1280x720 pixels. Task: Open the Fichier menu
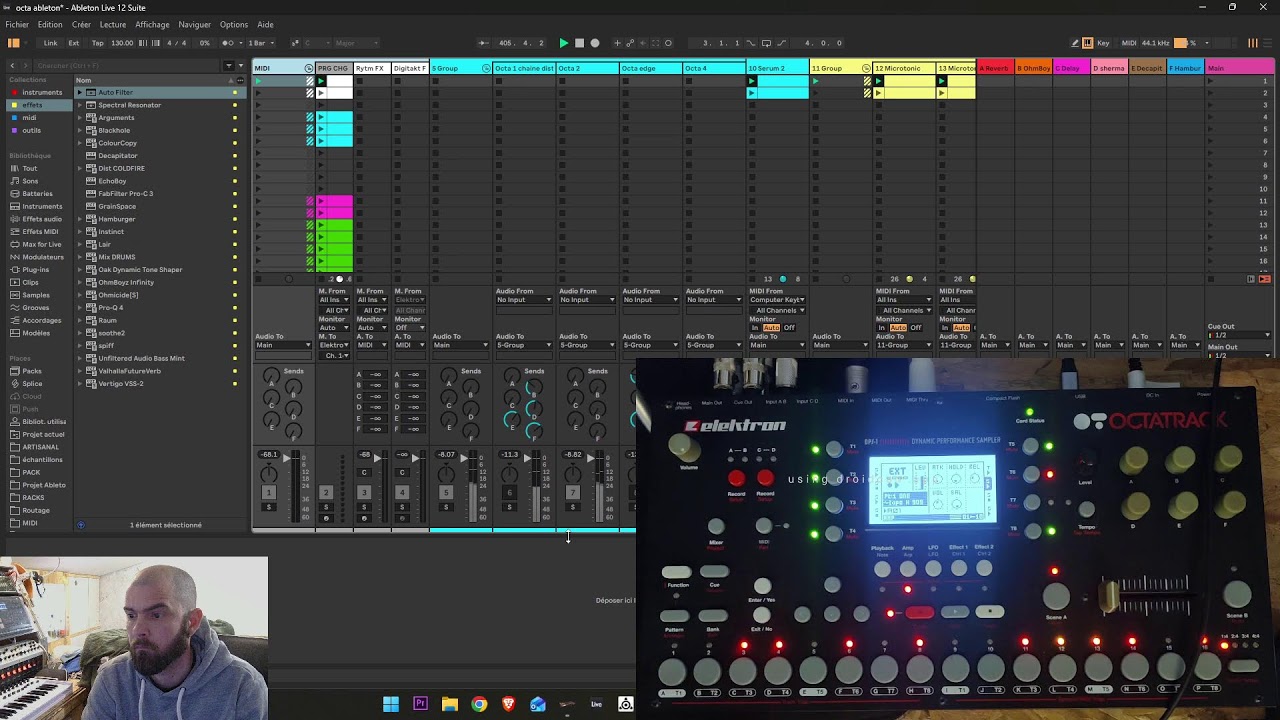(x=17, y=25)
